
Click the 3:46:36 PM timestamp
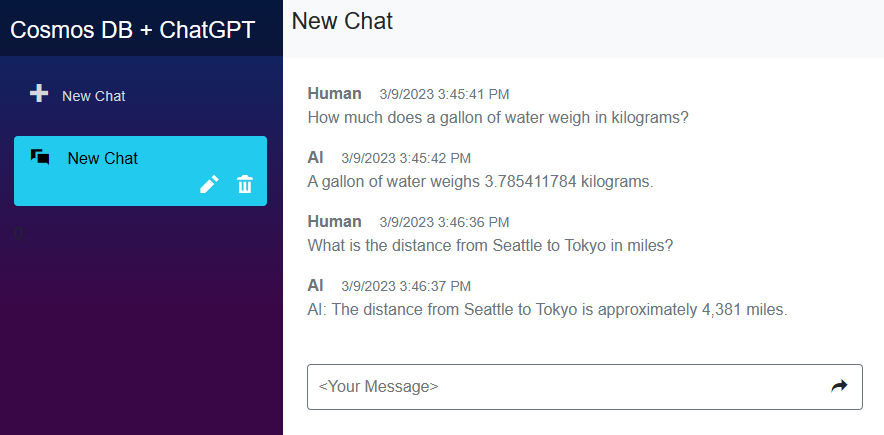tap(444, 222)
